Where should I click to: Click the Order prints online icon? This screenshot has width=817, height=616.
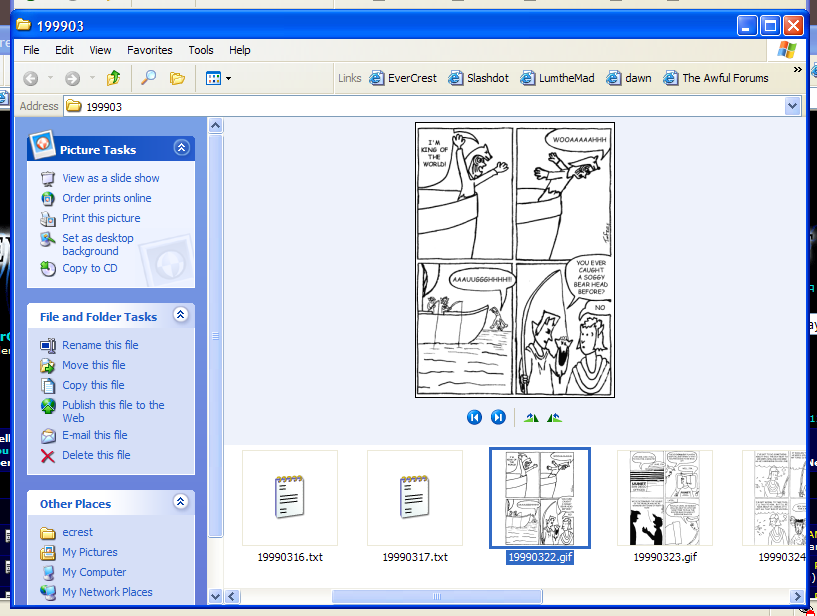tap(47, 199)
